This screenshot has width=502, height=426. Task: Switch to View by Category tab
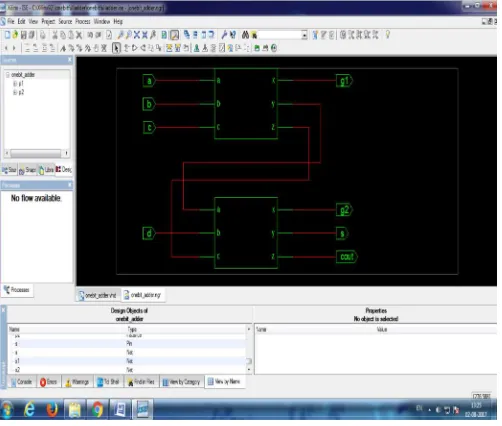[x=181, y=382]
